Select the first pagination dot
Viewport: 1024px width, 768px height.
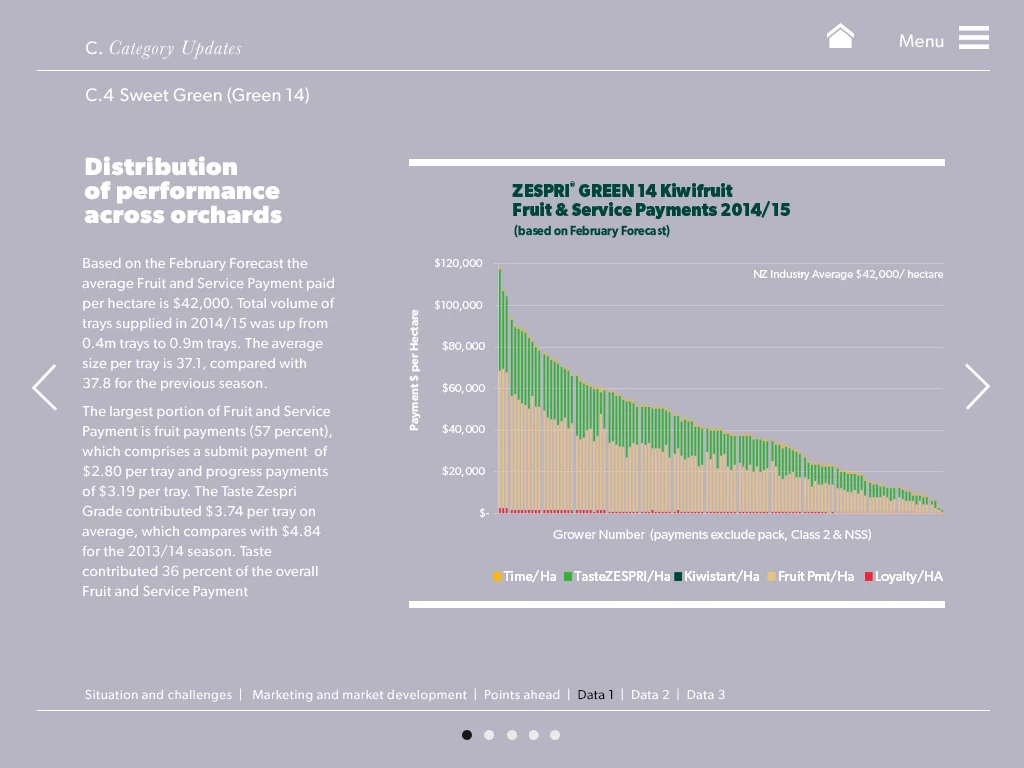pyautogui.click(x=467, y=734)
